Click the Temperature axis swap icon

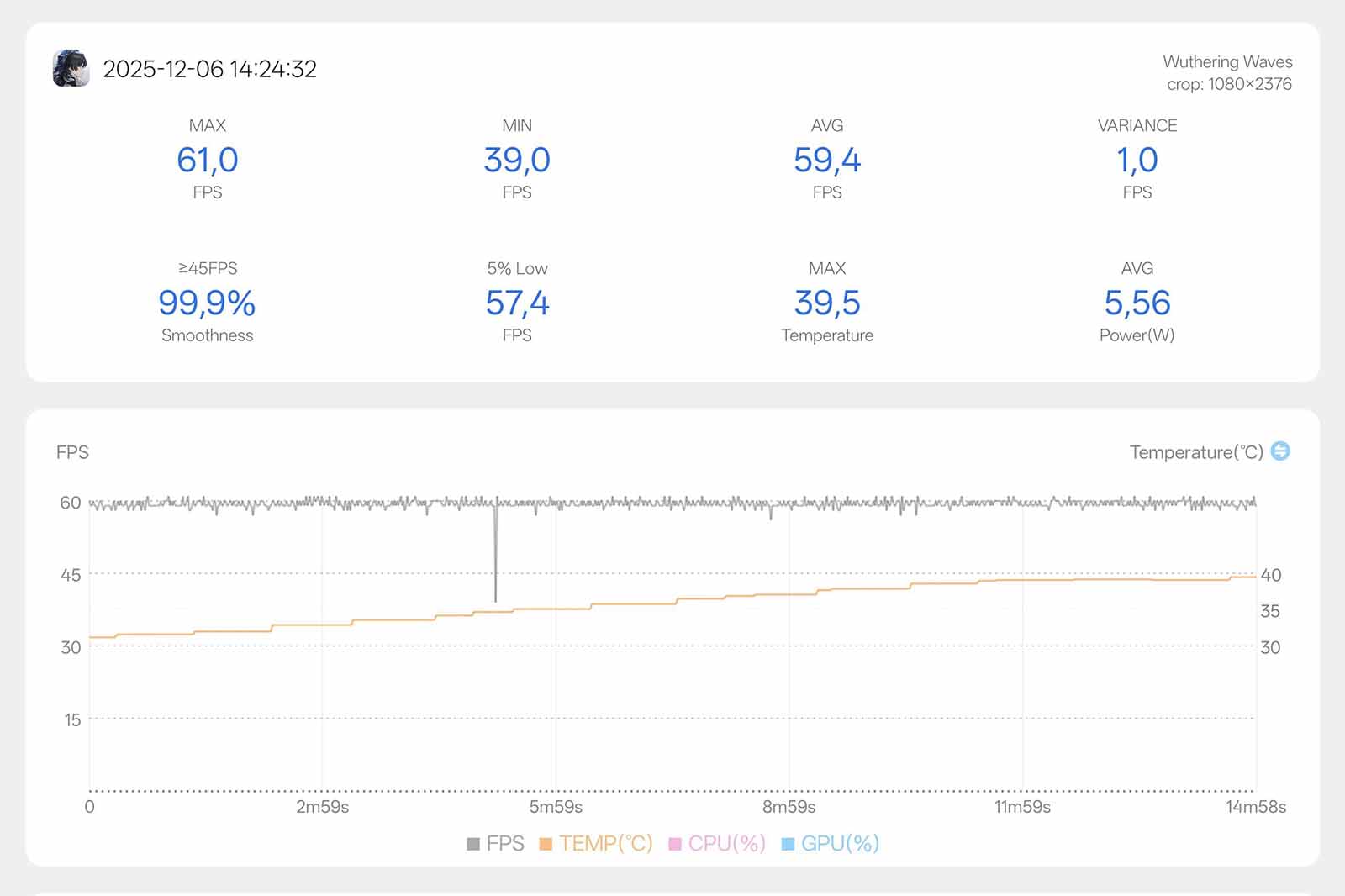[x=1279, y=451]
